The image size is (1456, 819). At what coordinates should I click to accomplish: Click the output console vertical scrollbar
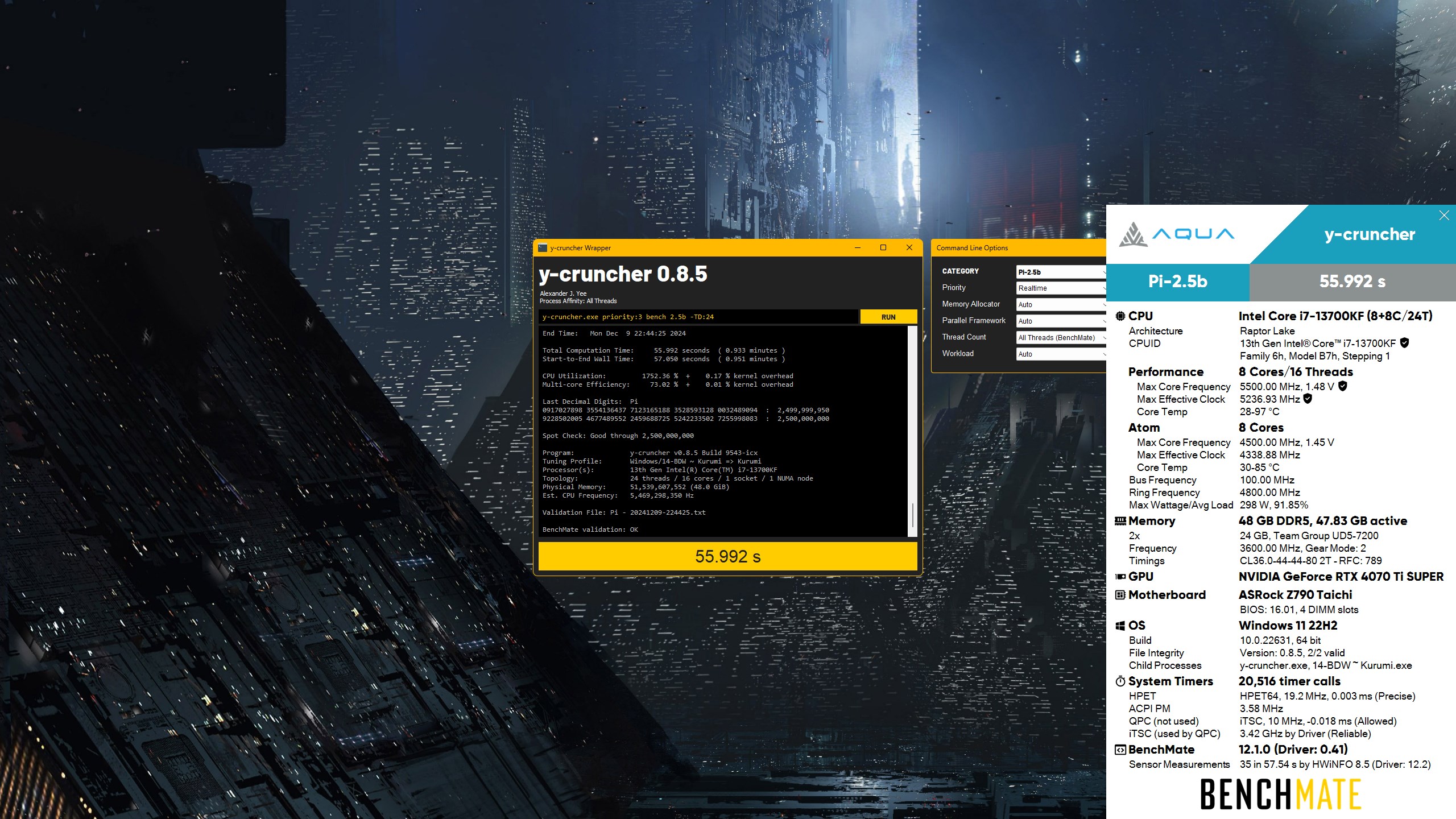(x=912, y=431)
